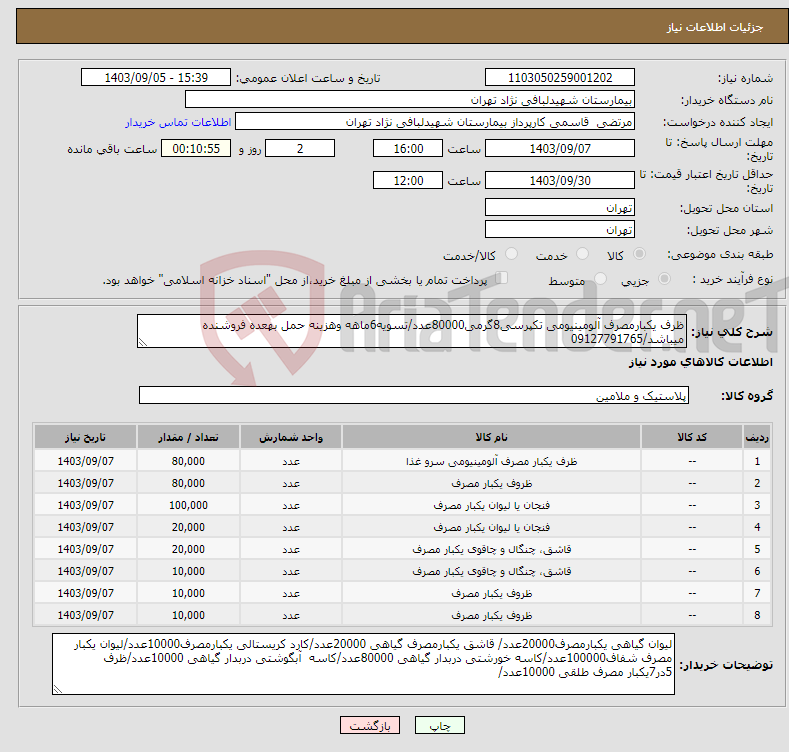Viewport: 789px width, 752px height.
Task: Select the کالا radio button
Action: pyautogui.click(x=639, y=254)
